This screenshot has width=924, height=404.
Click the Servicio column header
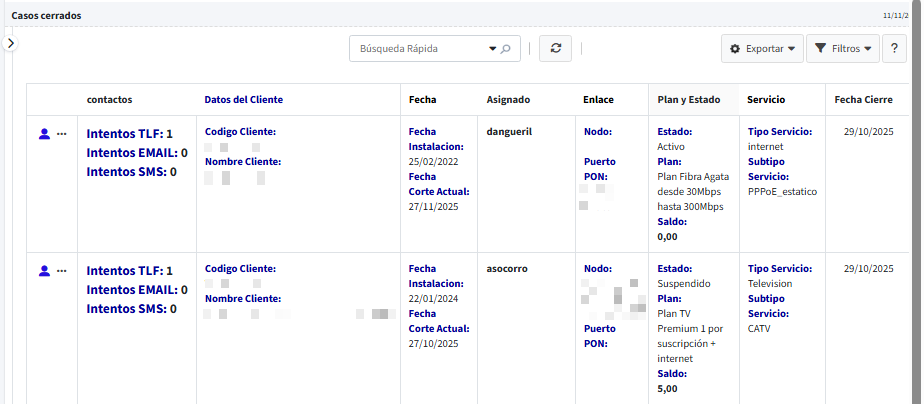click(766, 100)
